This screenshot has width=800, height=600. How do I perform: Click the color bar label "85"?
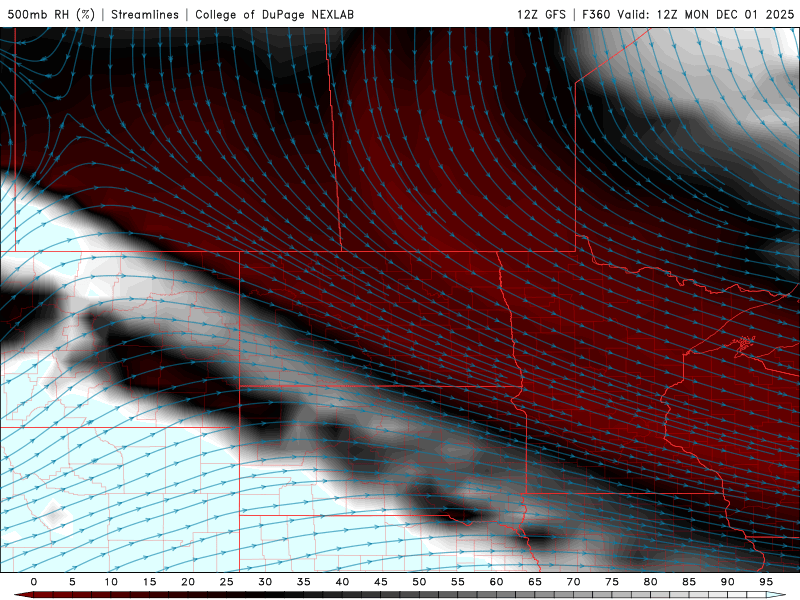(x=689, y=582)
